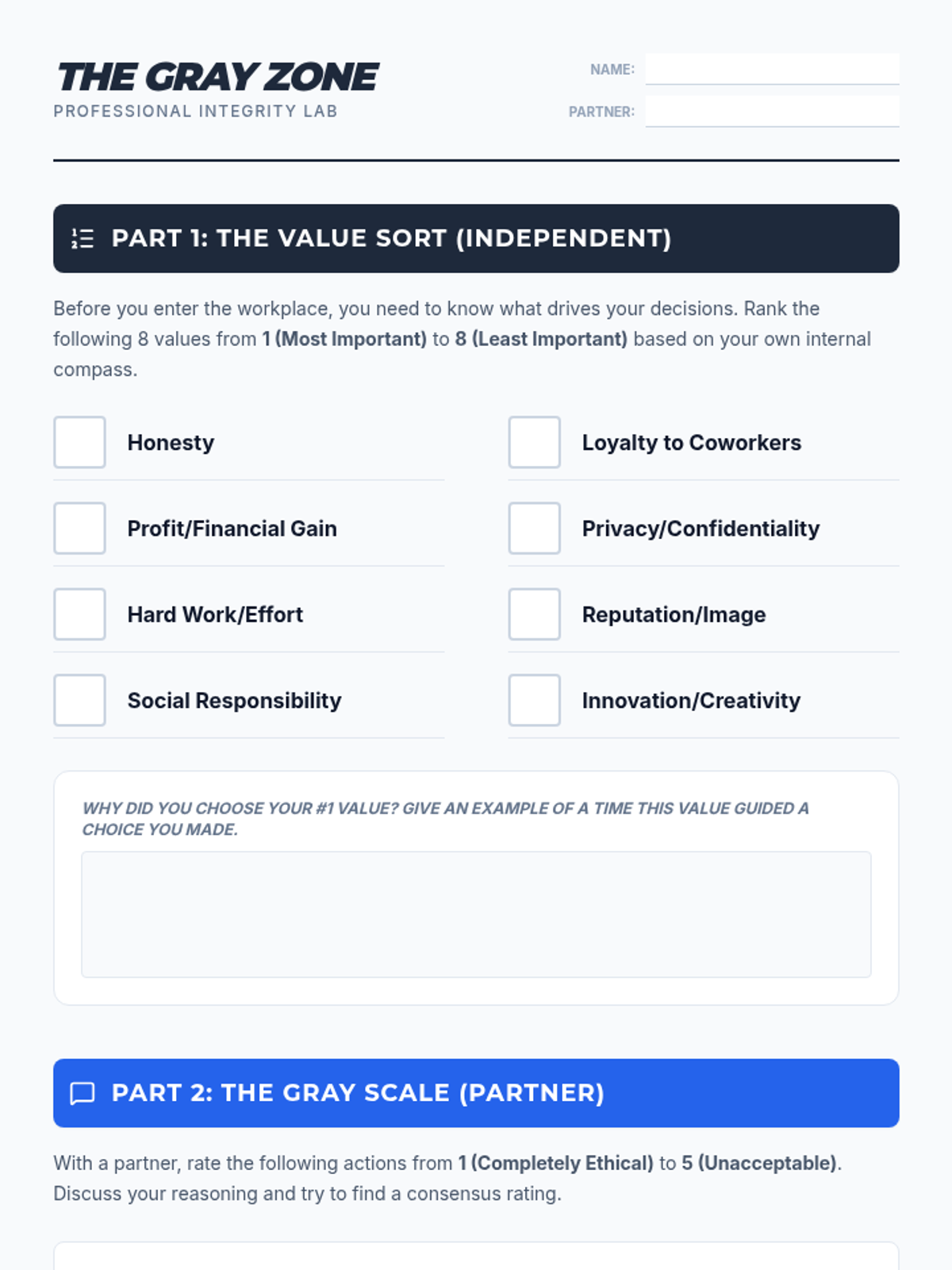Click the #1 value explanation text area
The height and width of the screenshot is (1270, 952).
click(476, 914)
